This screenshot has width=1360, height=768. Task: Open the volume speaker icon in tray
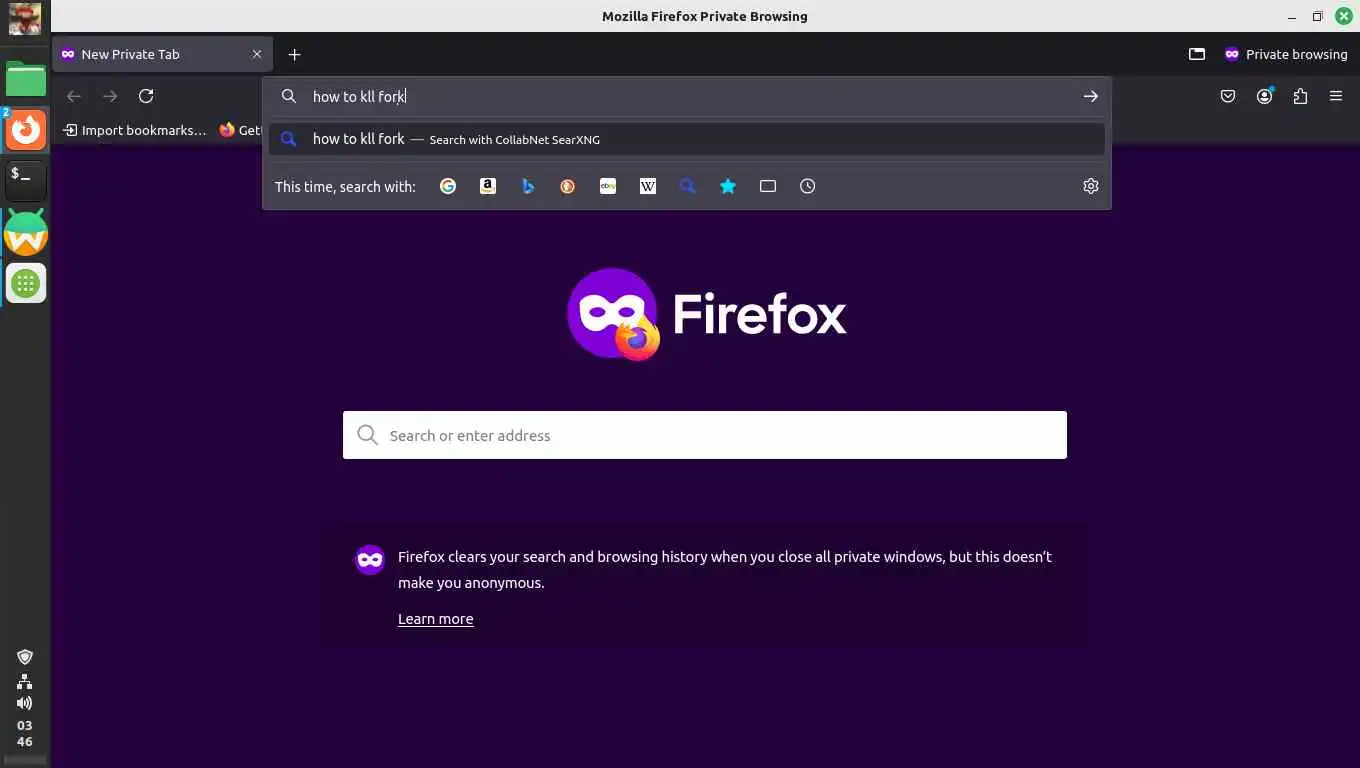[x=25, y=703]
